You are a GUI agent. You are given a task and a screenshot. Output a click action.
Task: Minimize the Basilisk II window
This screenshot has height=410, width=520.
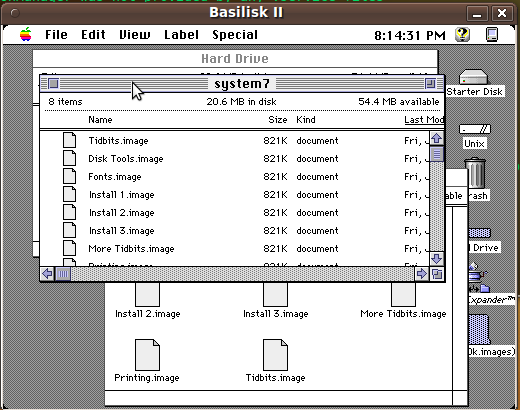coord(477,14)
